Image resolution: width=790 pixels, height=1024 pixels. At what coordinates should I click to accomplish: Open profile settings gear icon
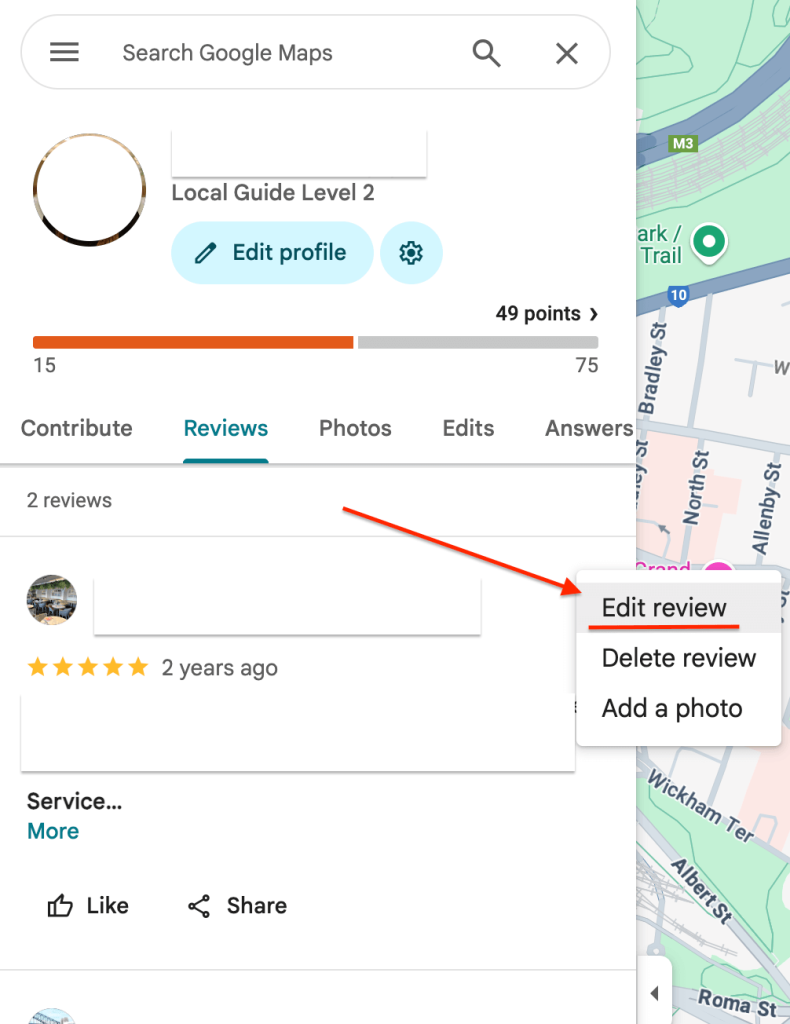(x=411, y=253)
